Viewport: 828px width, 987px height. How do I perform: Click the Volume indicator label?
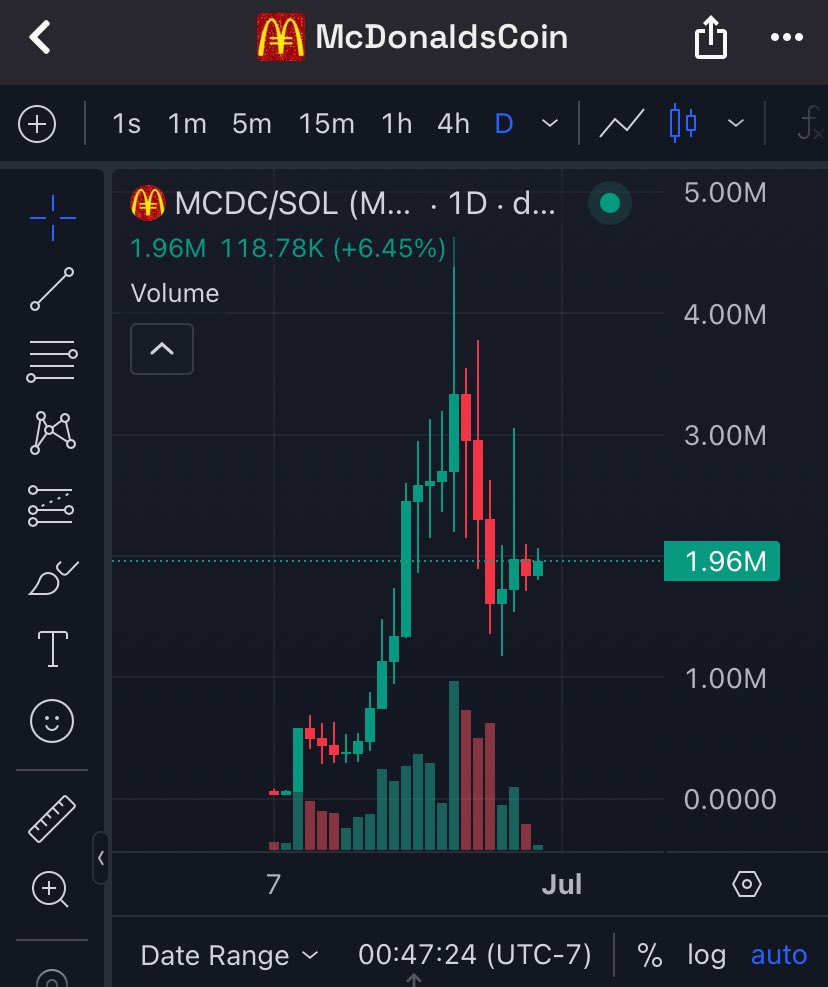click(175, 293)
